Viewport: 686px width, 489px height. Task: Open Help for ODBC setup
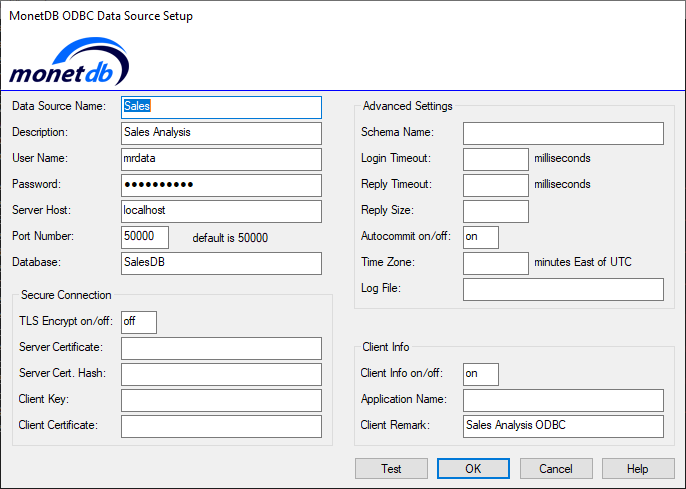(637, 468)
